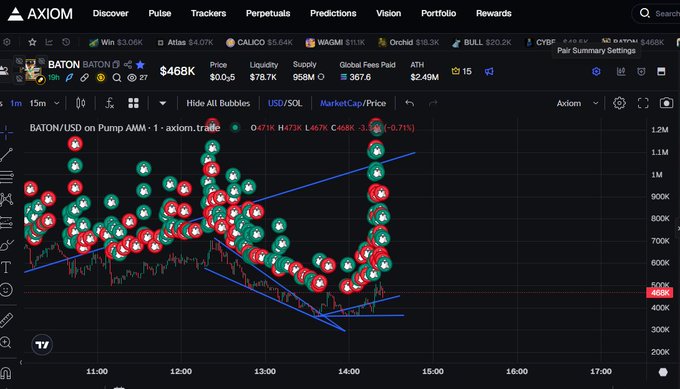The image size is (680, 389).
Task: Take chart snapshot with camera icon
Action: pyautogui.click(x=667, y=103)
